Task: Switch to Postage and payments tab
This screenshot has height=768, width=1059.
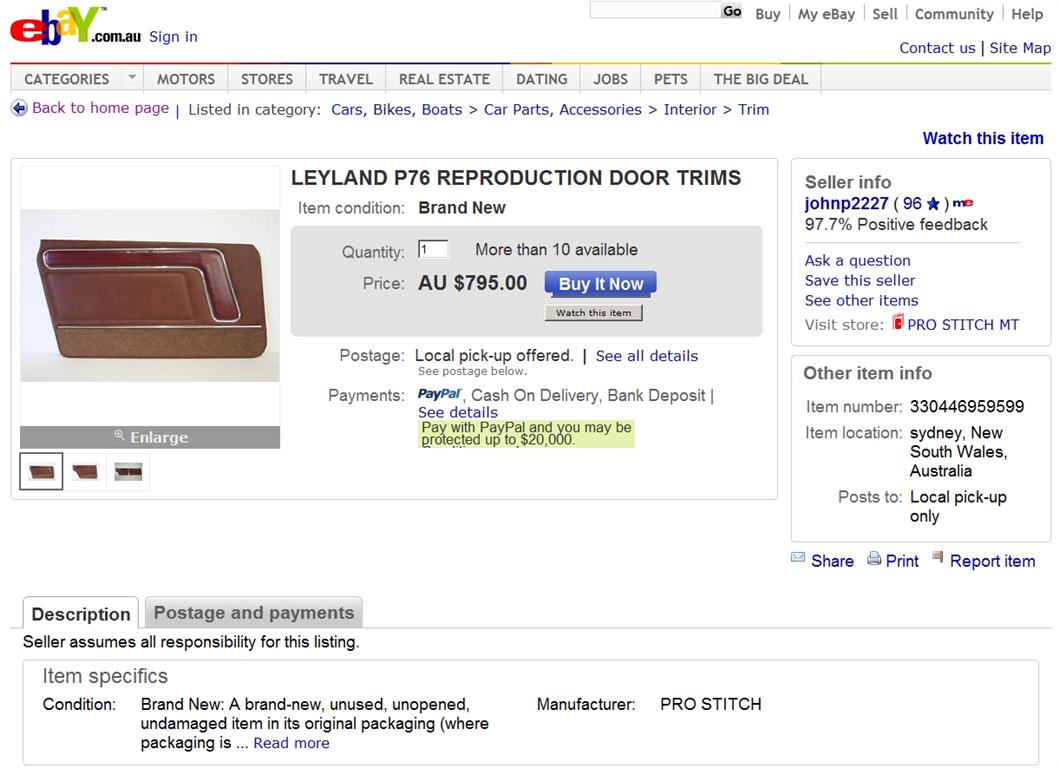Action: coord(254,613)
